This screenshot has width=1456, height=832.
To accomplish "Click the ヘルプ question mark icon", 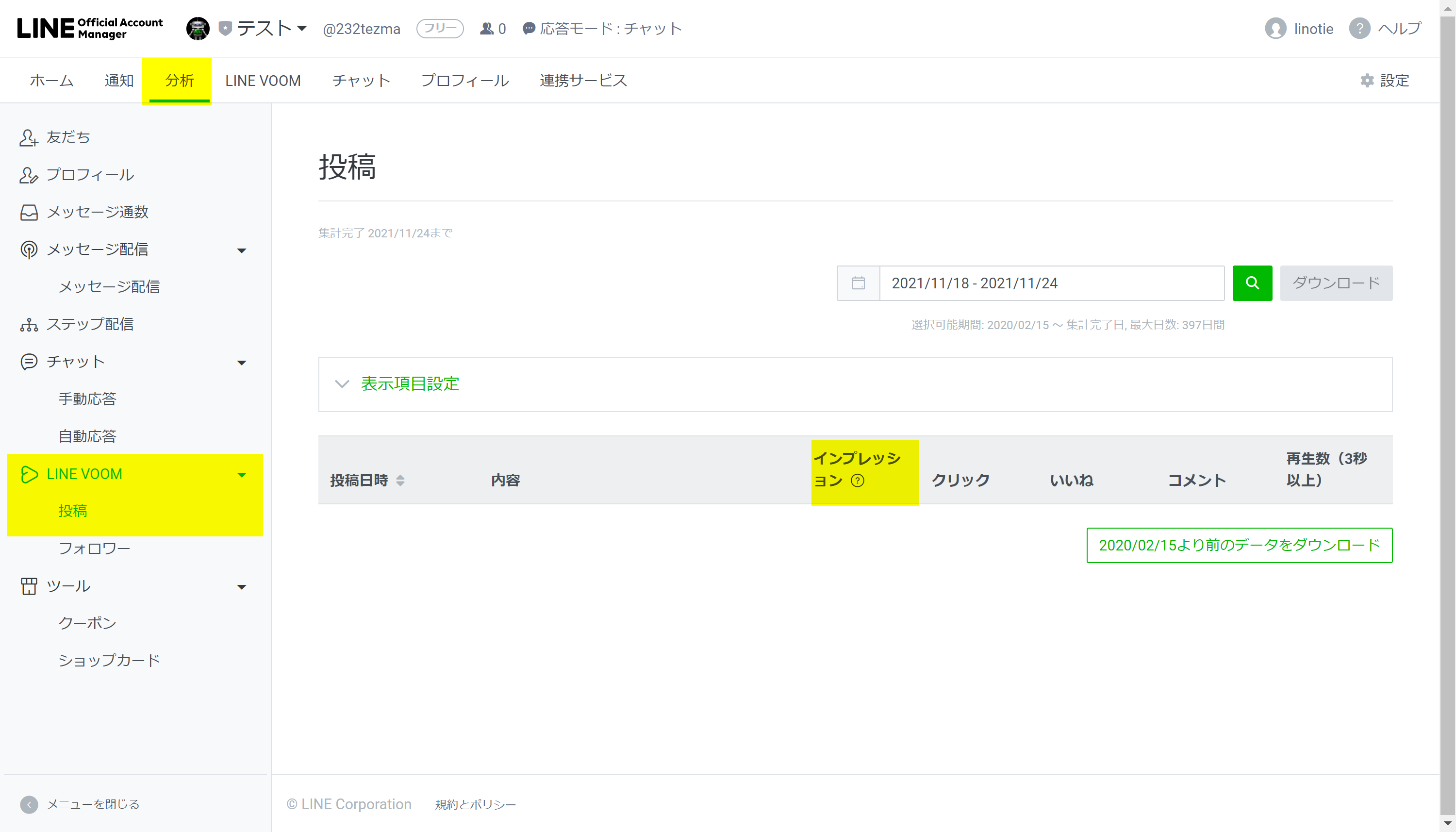I will [x=1359, y=28].
